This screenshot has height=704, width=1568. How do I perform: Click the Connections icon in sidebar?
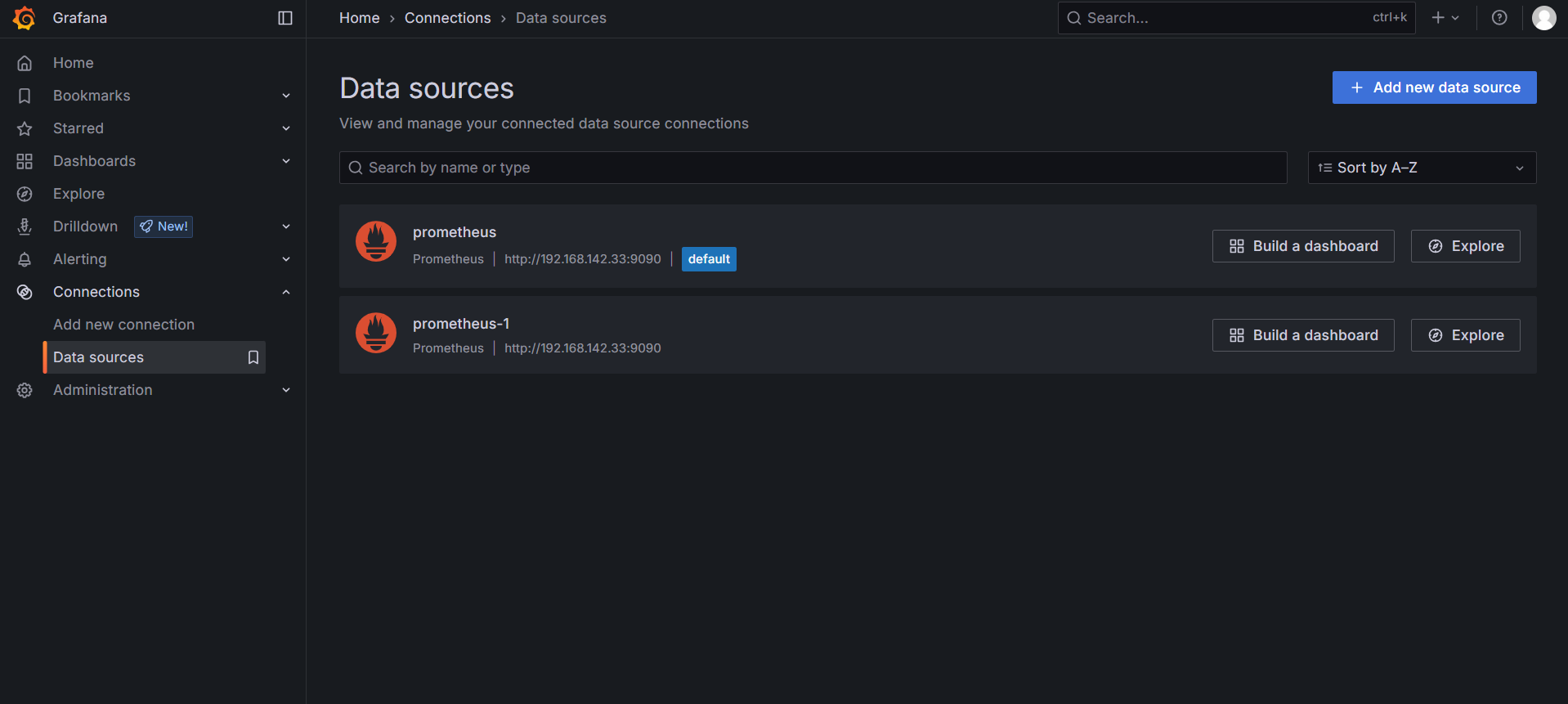pyautogui.click(x=25, y=292)
